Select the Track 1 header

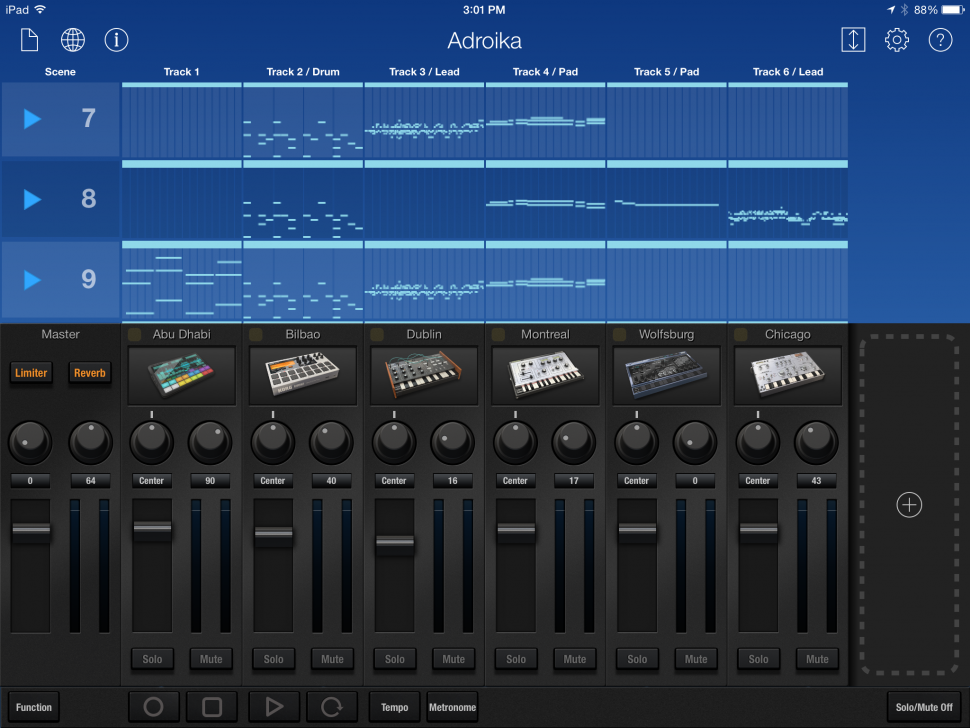click(x=181, y=72)
